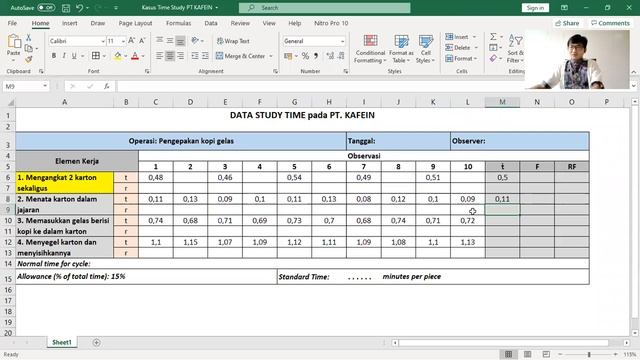Click the Orientation text angle icon
The height and width of the screenshot is (360, 640).
pyautogui.click(x=196, y=40)
